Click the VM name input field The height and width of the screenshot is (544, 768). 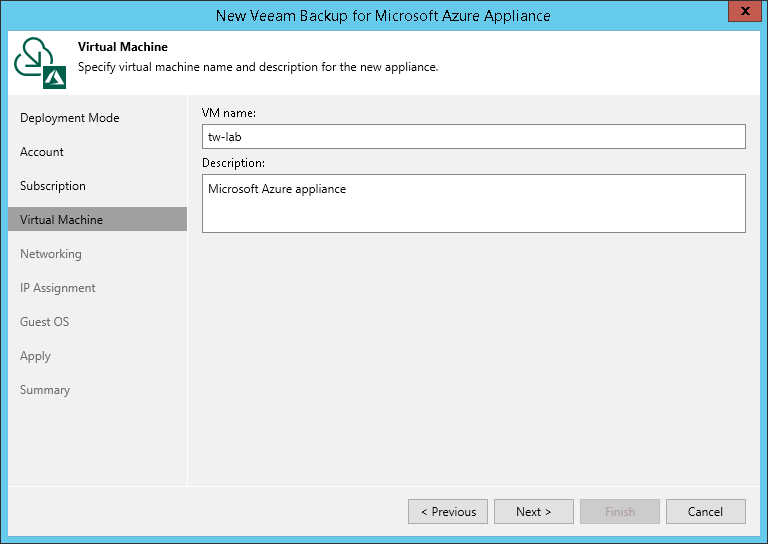474,137
